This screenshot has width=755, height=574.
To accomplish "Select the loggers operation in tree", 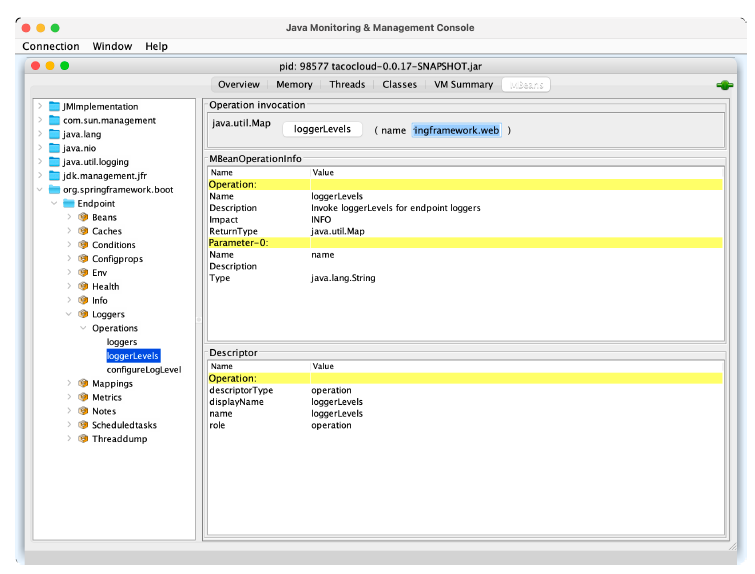I will coord(122,342).
